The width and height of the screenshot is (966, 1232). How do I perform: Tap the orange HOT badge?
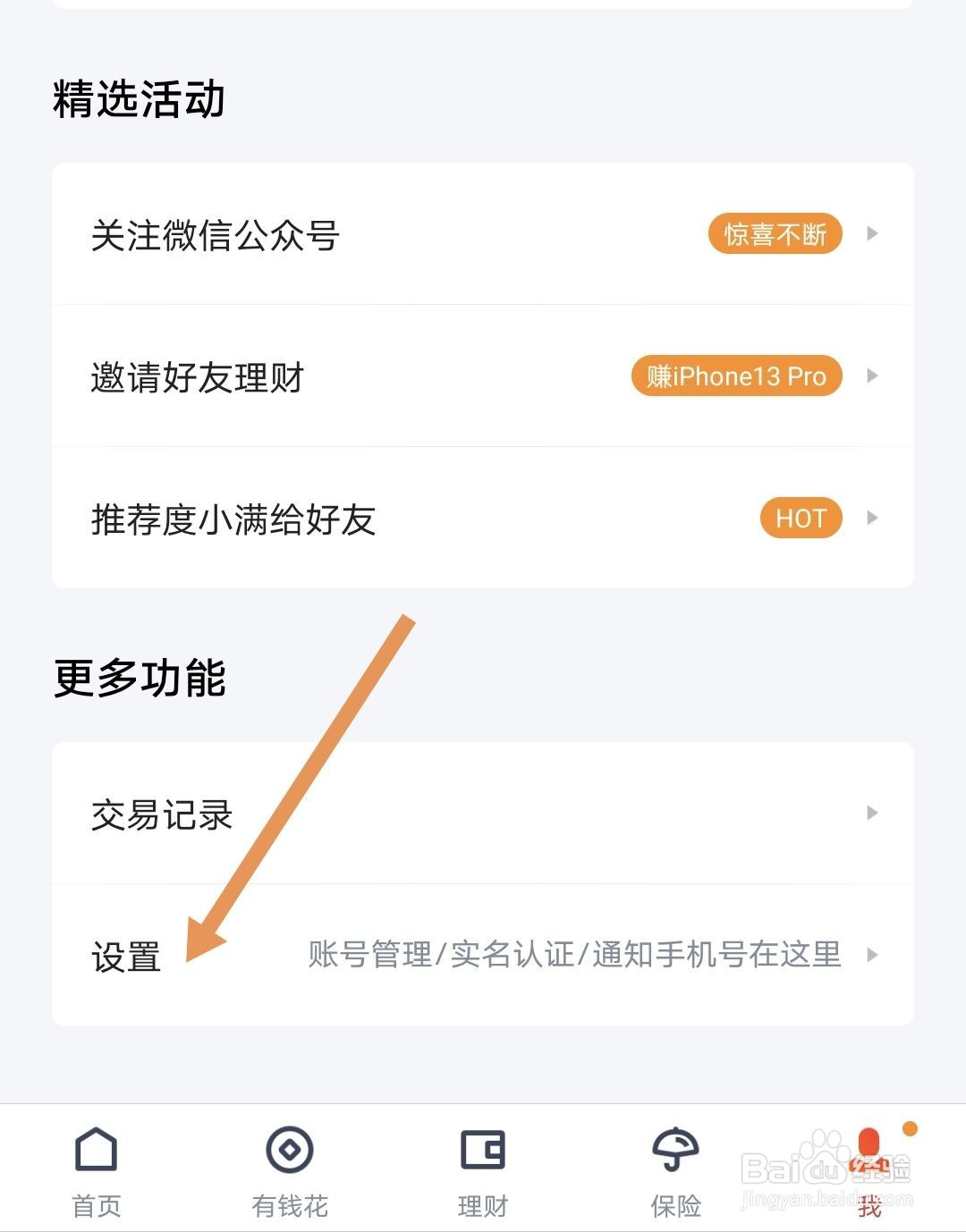pos(801,519)
